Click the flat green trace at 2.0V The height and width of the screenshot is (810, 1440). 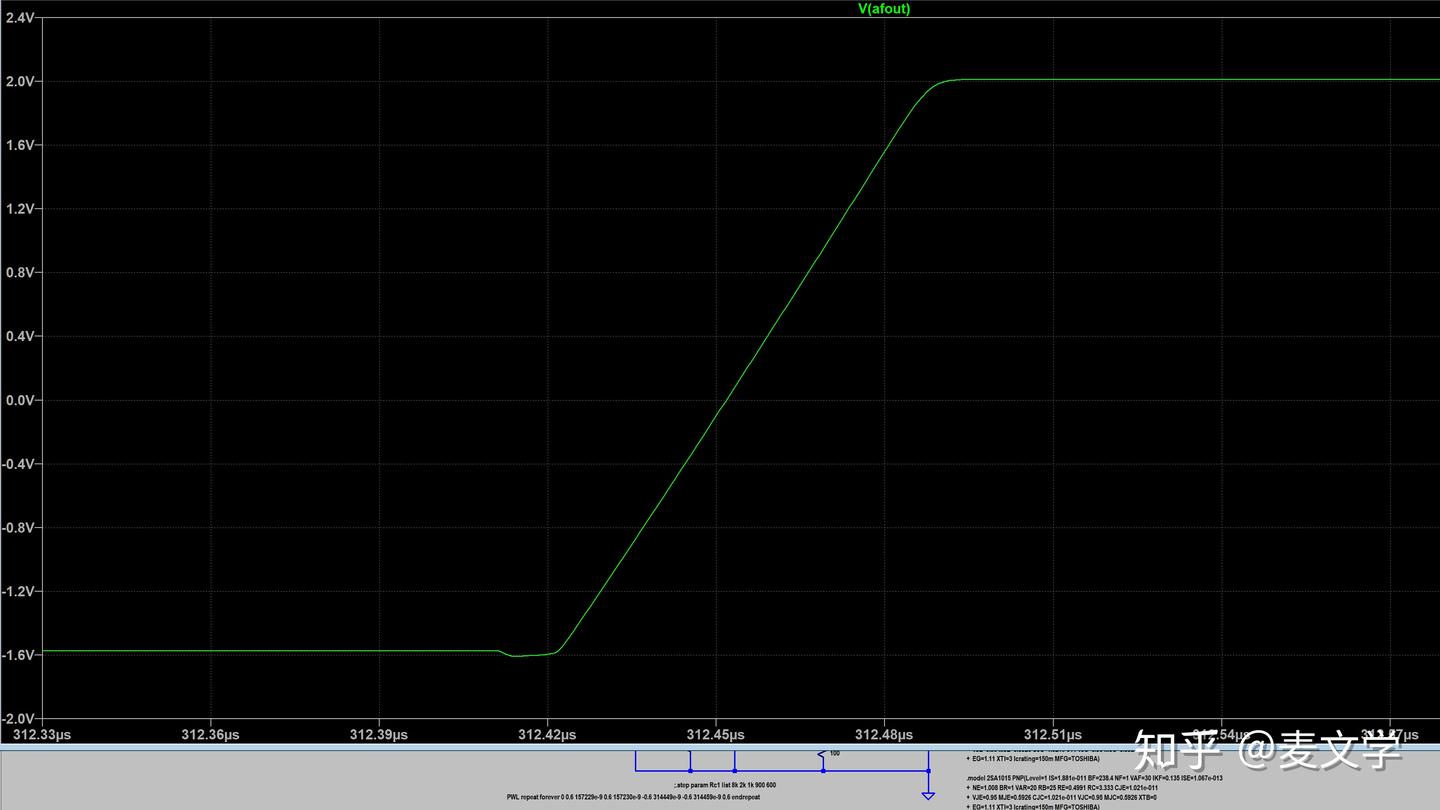click(x=1200, y=80)
